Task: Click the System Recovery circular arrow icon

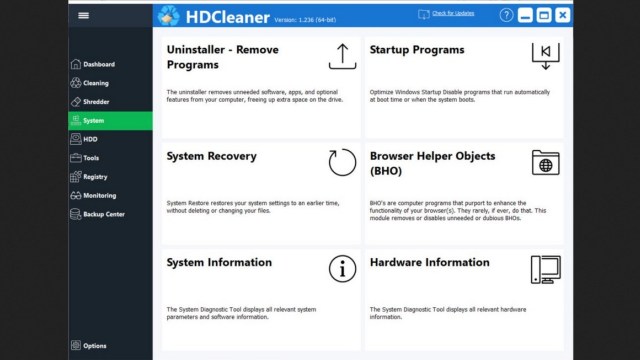Action: tap(342, 162)
